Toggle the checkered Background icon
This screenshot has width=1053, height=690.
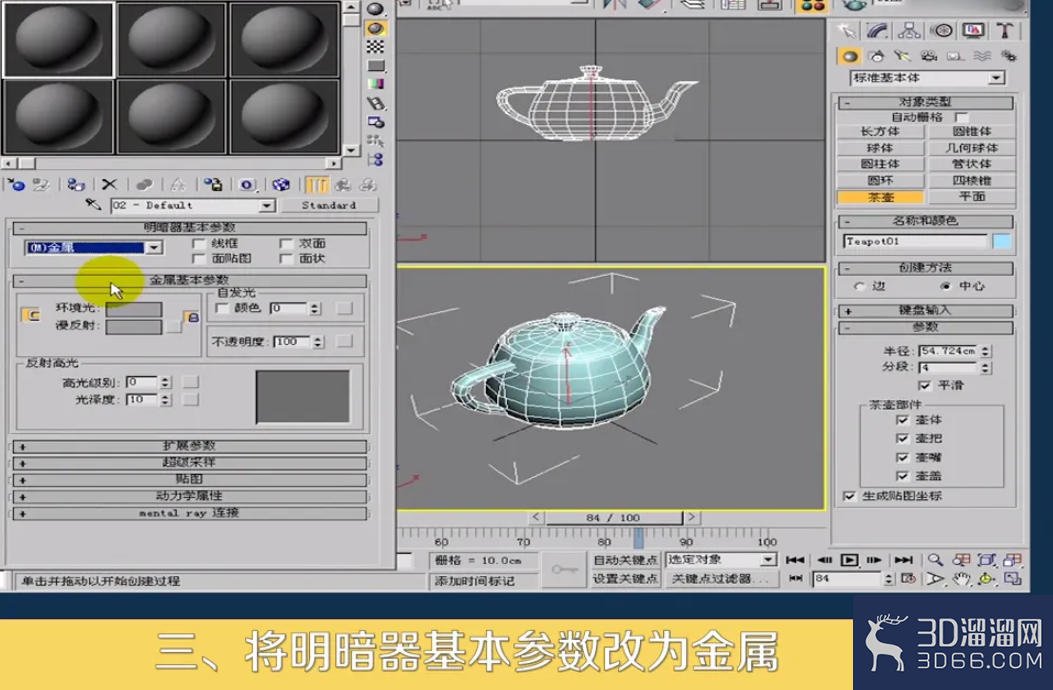coord(375,46)
